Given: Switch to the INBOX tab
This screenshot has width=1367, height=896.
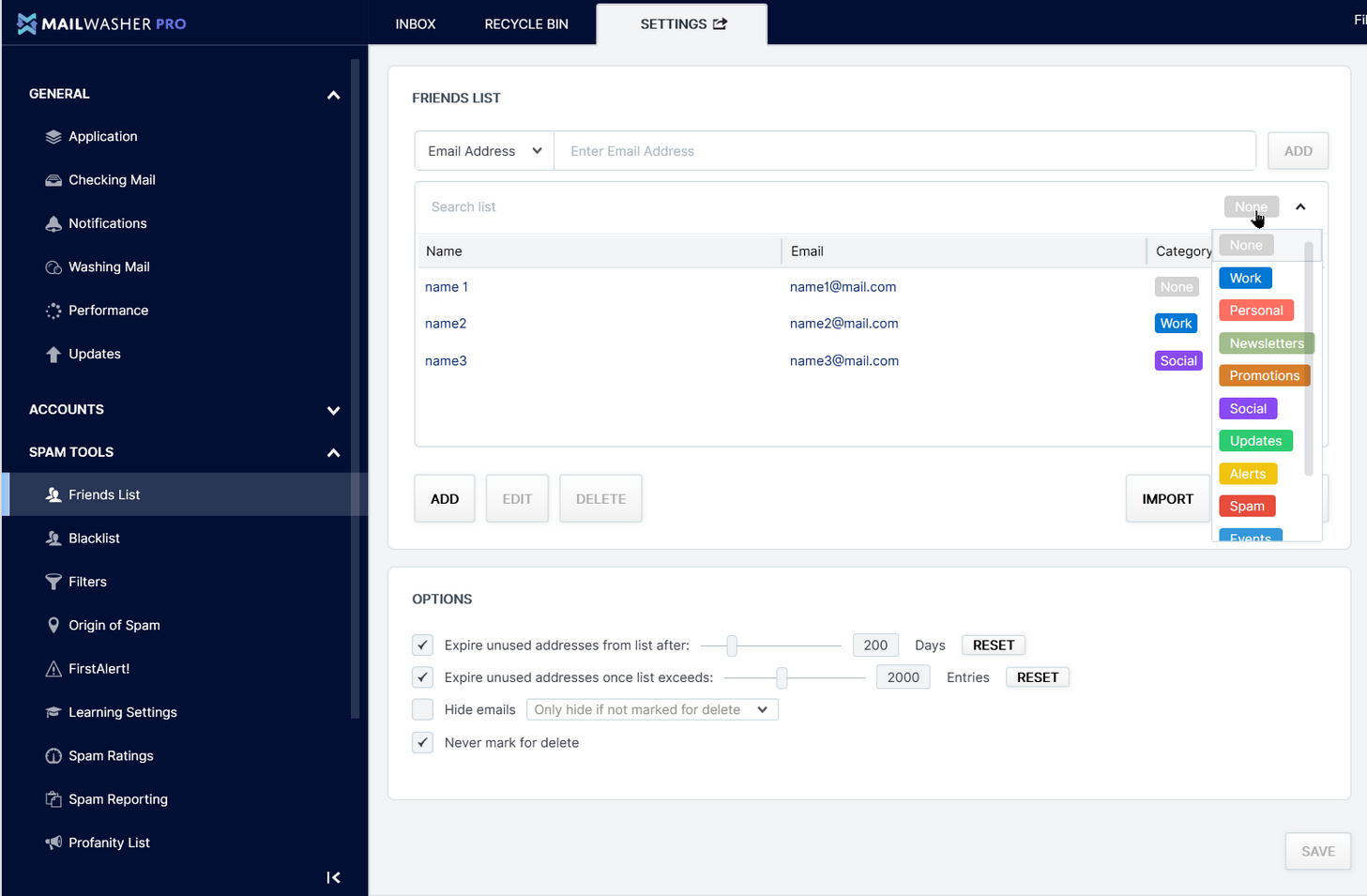Looking at the screenshot, I should (x=416, y=23).
